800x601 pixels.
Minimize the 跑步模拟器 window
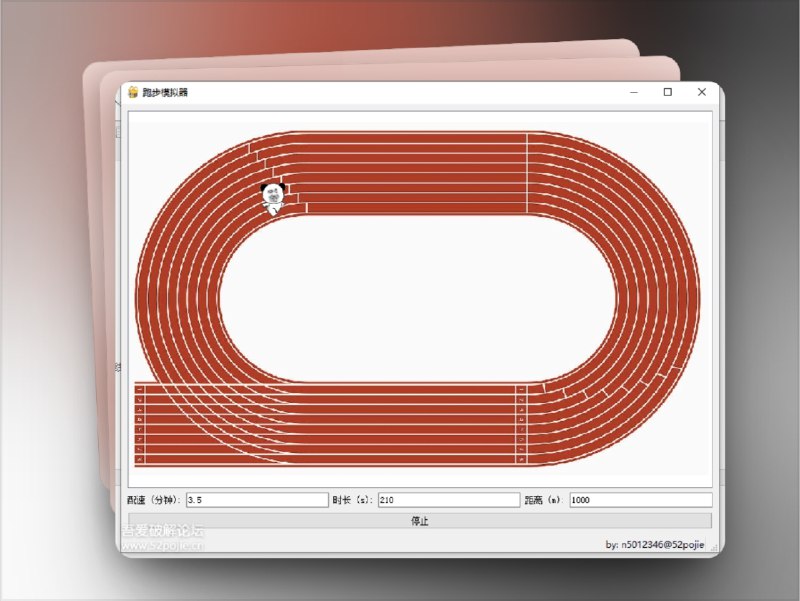point(634,92)
